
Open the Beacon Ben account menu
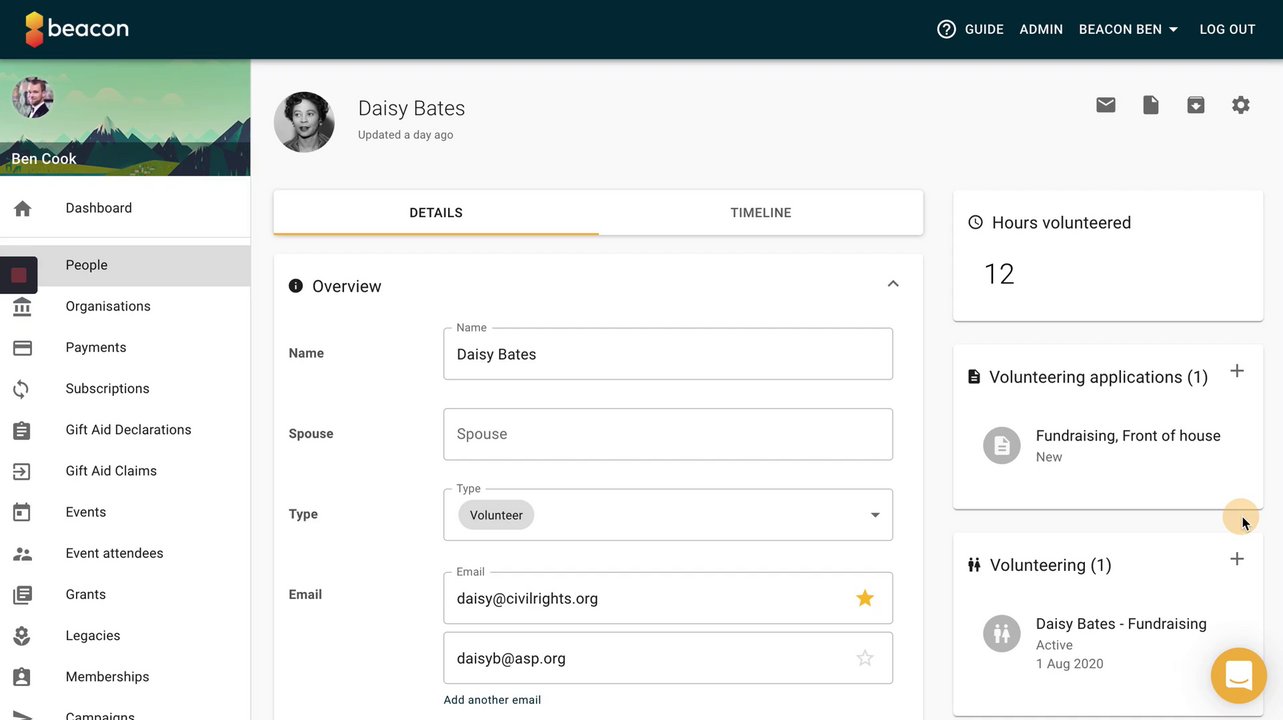pos(1128,29)
